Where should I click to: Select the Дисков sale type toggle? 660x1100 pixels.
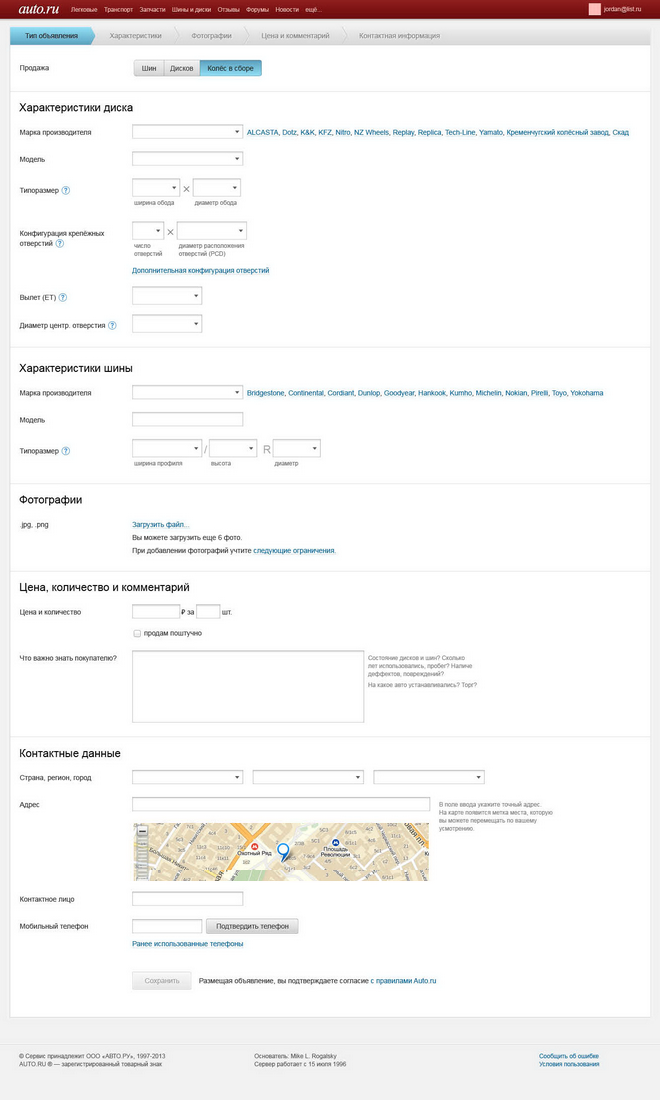pos(182,68)
